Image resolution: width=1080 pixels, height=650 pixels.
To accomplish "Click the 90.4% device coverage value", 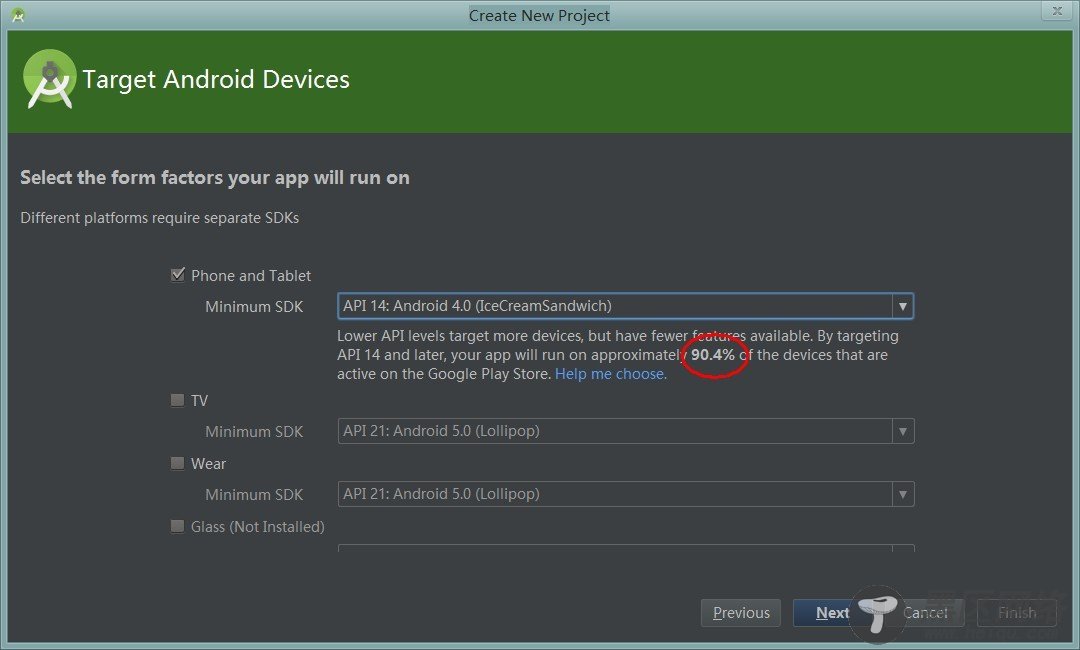I will (x=713, y=355).
